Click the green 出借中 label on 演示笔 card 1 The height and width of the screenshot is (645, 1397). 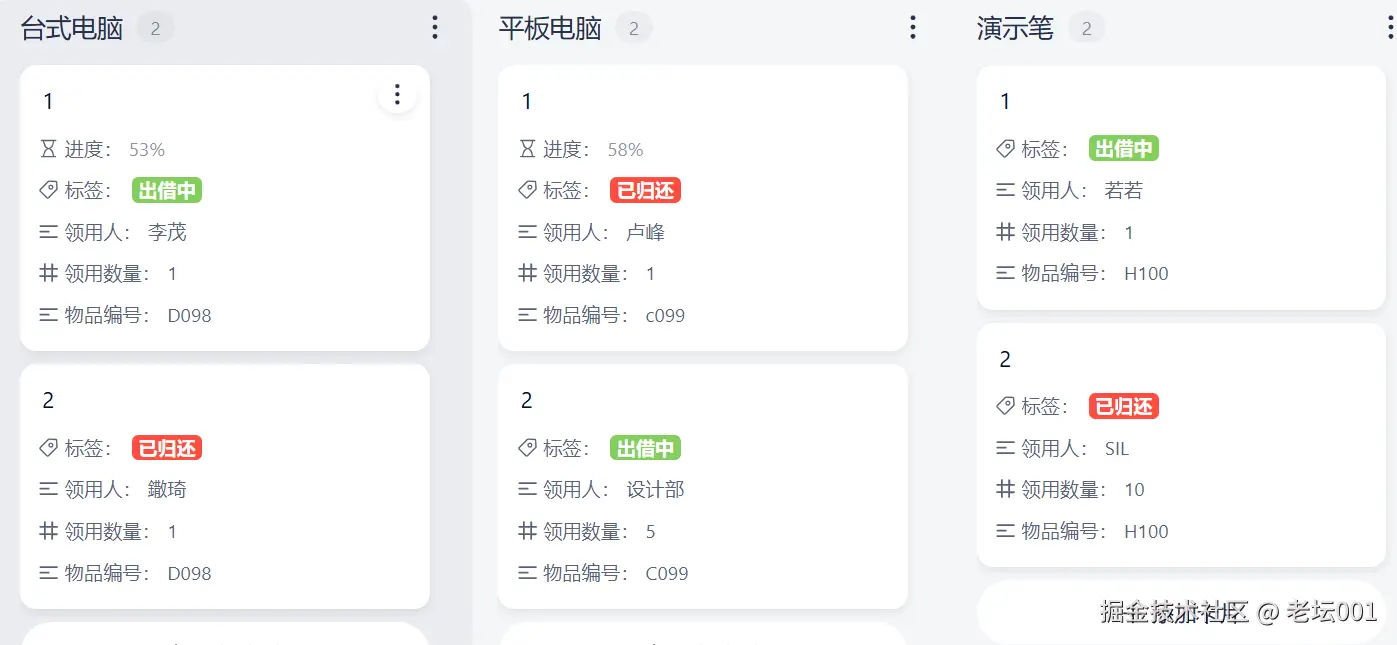click(x=1124, y=148)
